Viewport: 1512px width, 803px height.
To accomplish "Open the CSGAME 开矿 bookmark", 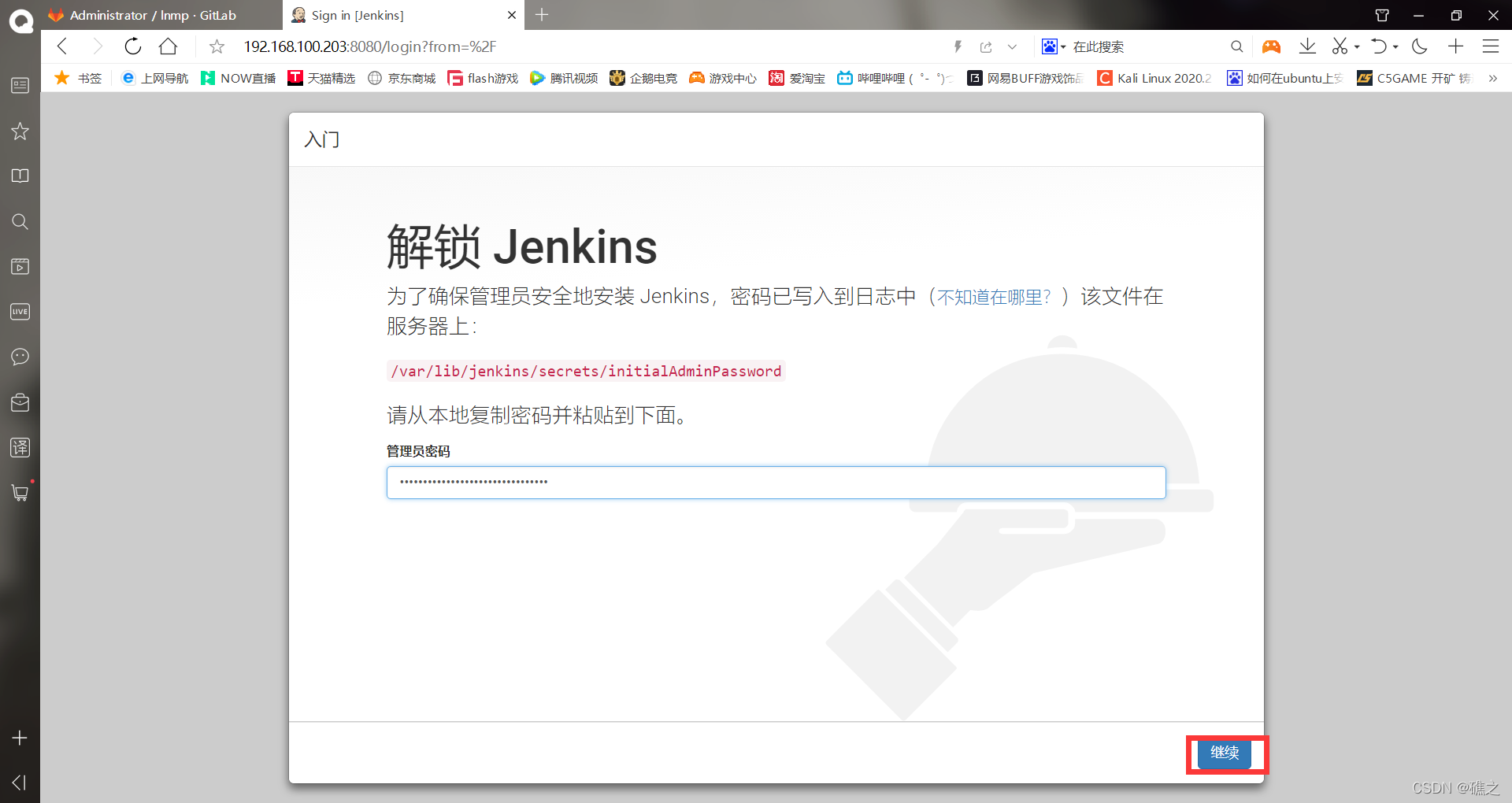I will pyautogui.click(x=1414, y=78).
